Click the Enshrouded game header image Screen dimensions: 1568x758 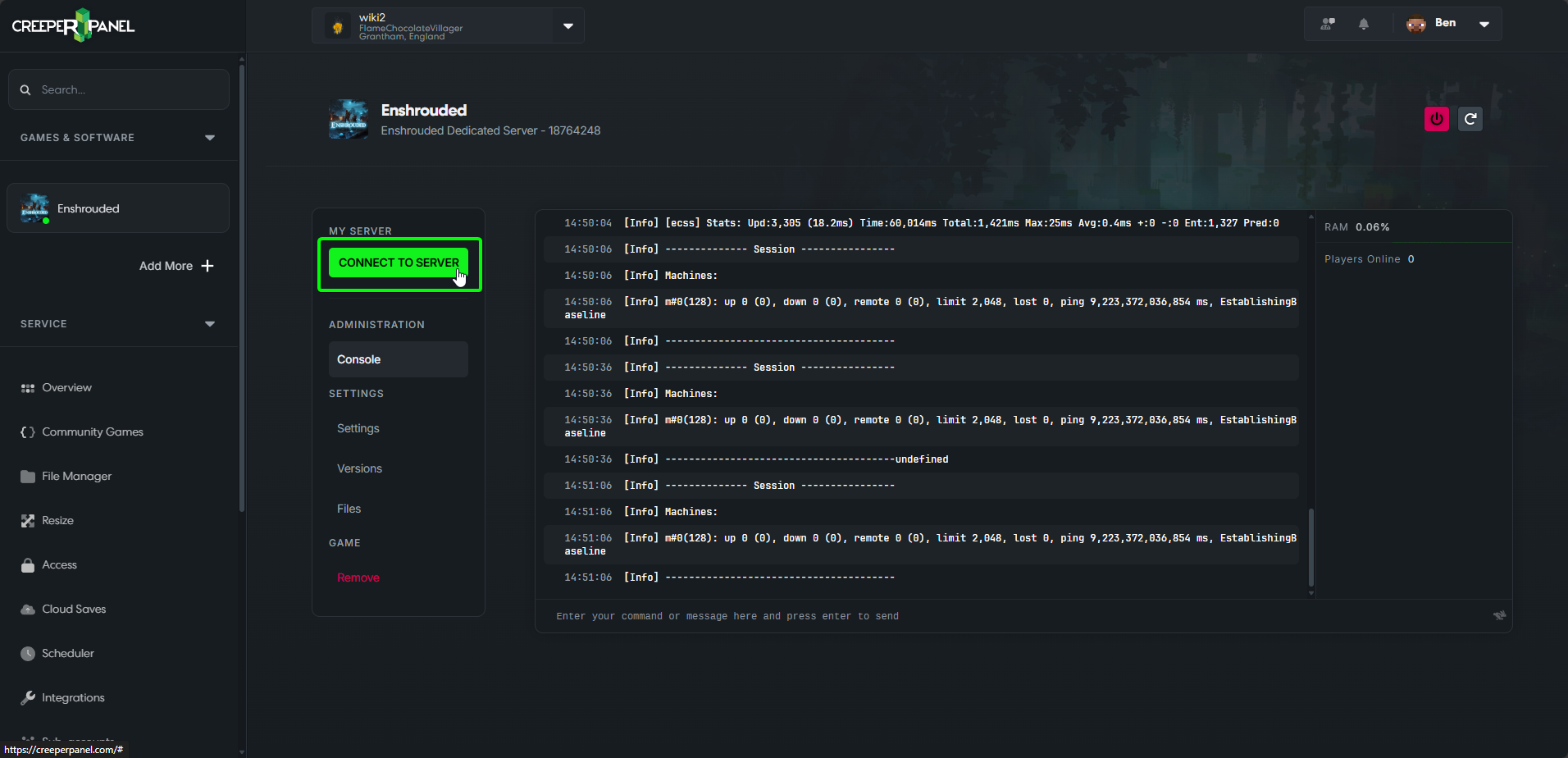click(x=349, y=119)
